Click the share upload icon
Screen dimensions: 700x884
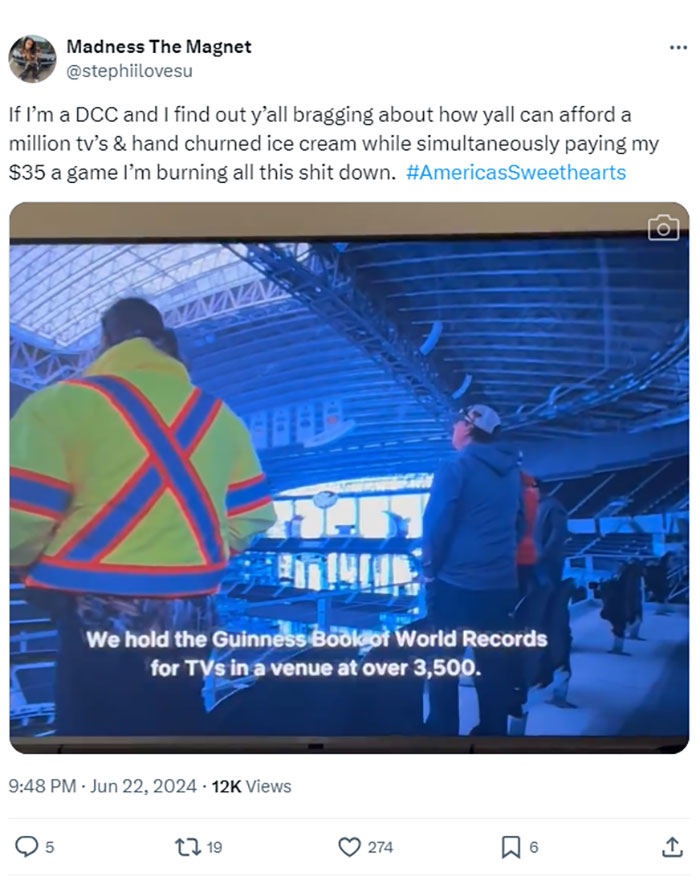coord(672,847)
